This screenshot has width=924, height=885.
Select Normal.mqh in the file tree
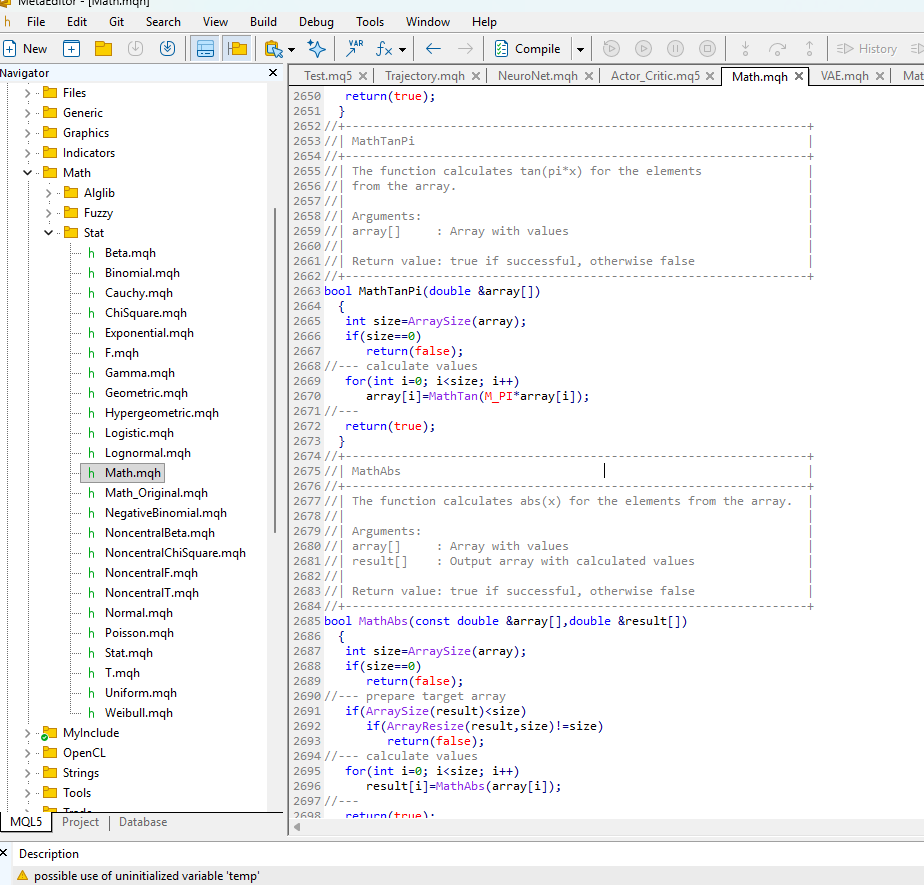[138, 613]
